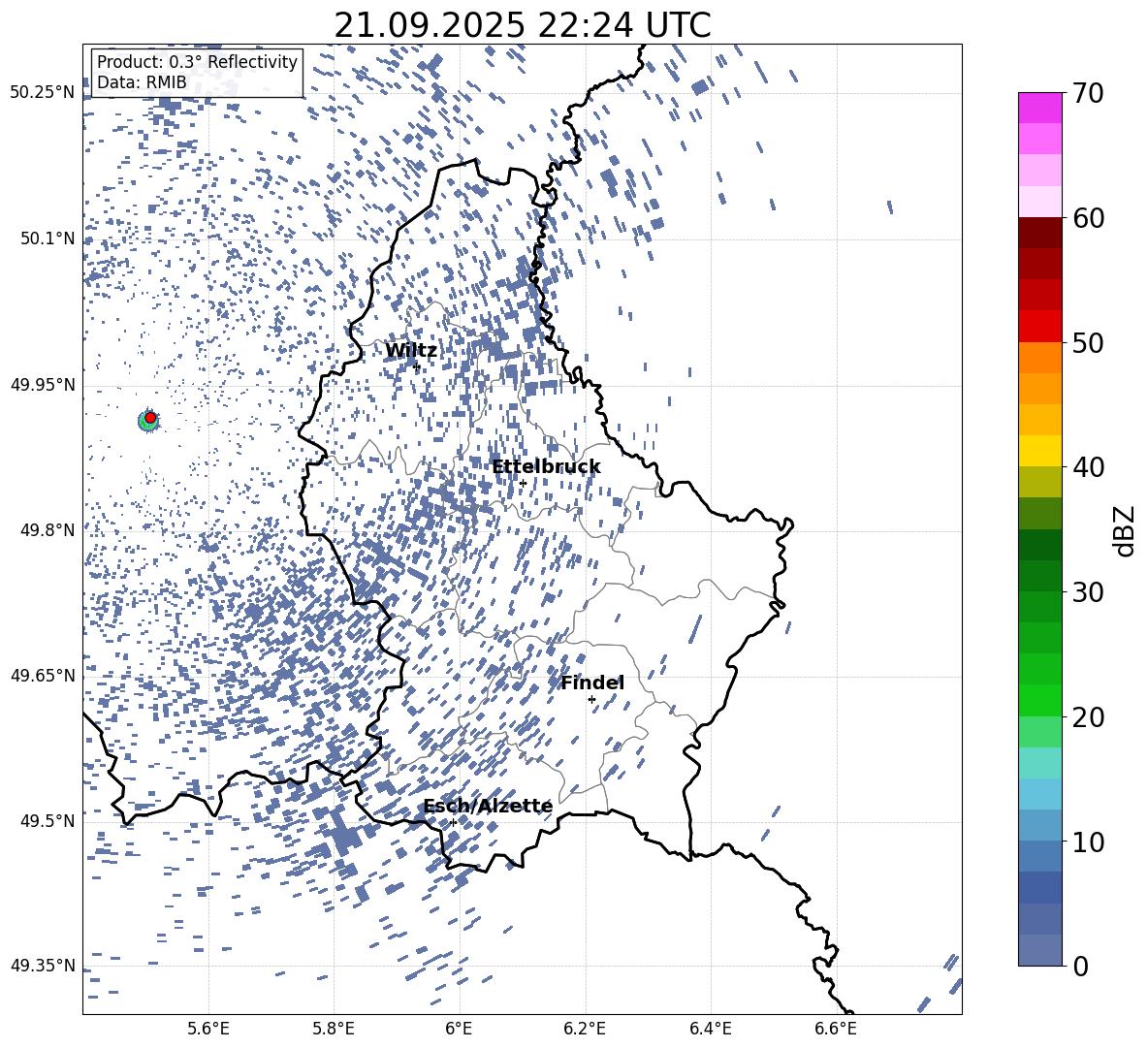Click the Esch/Alzette city label

pyautogui.click(x=488, y=807)
